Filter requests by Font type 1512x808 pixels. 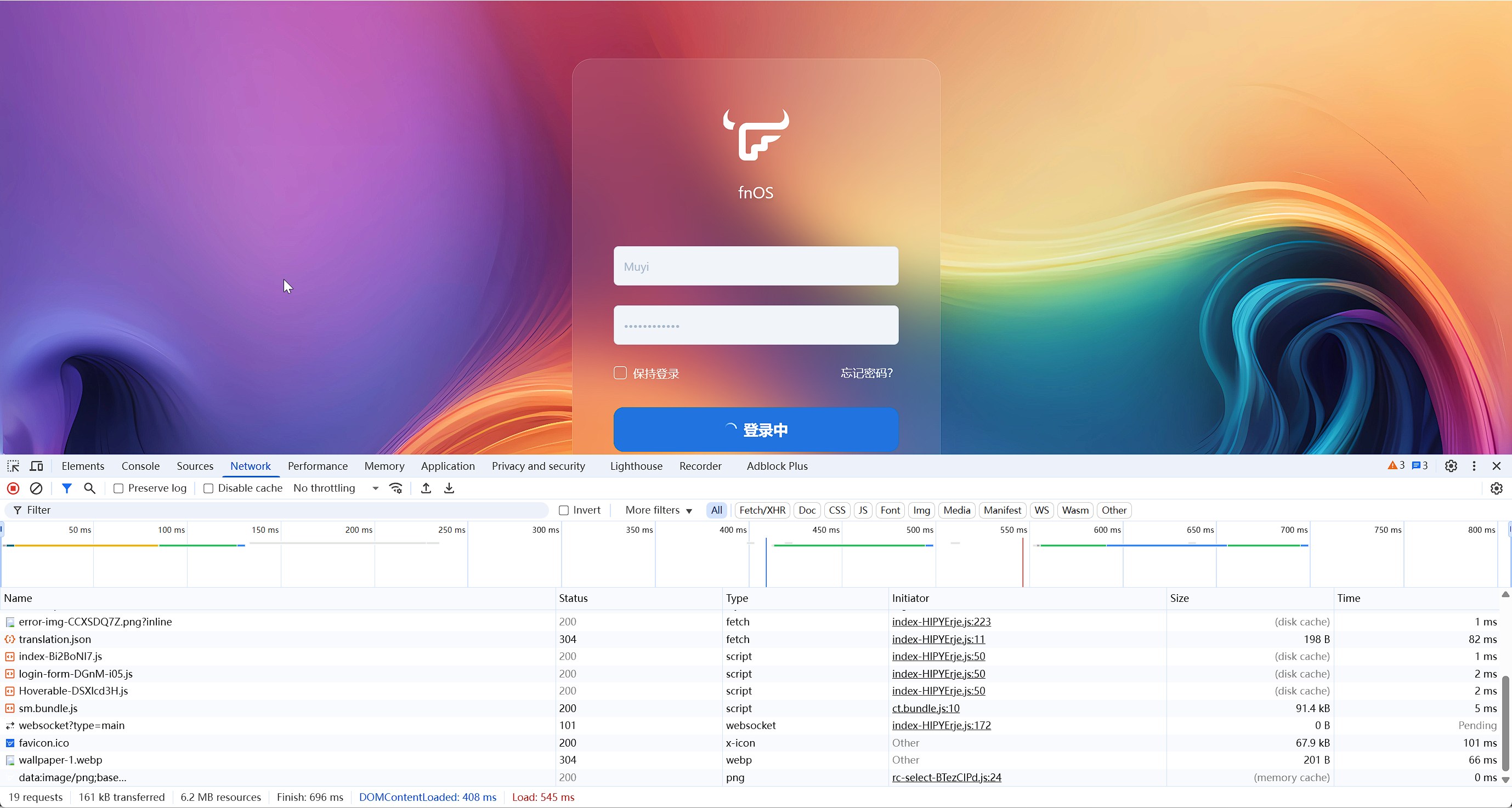pos(890,510)
